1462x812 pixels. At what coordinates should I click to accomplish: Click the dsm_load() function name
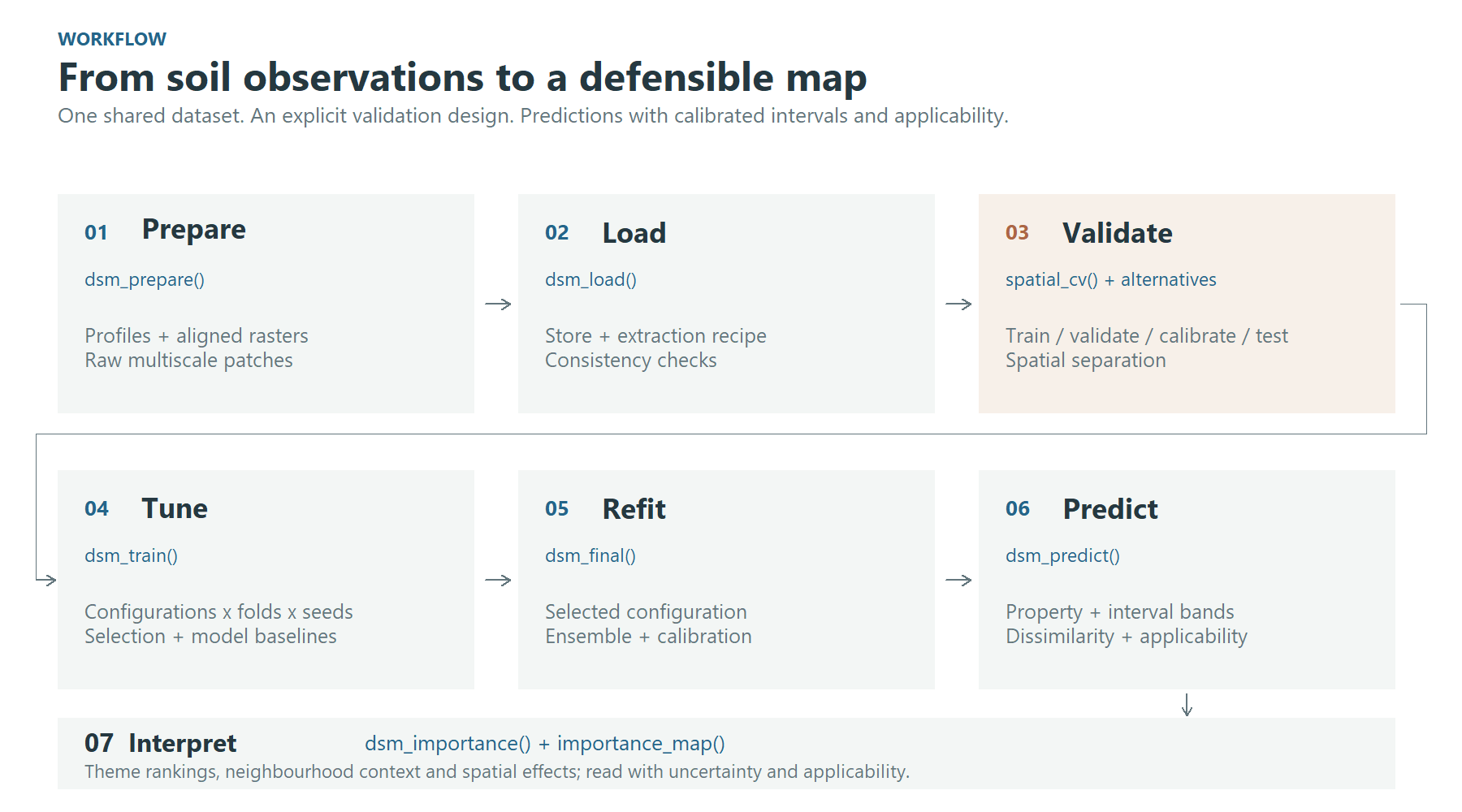pyautogui.click(x=590, y=279)
